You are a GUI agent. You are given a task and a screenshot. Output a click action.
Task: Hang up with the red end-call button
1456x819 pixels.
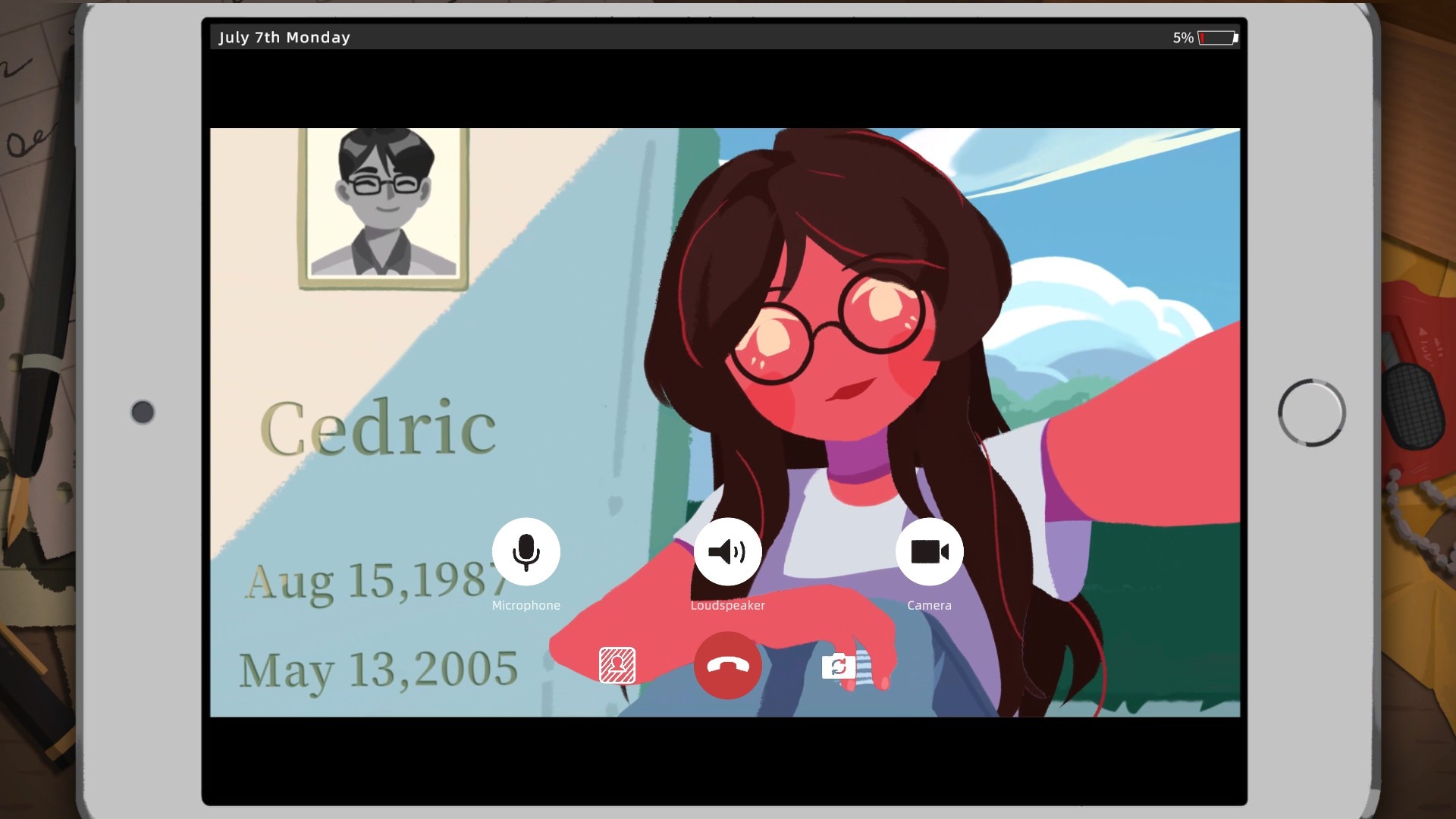(727, 665)
